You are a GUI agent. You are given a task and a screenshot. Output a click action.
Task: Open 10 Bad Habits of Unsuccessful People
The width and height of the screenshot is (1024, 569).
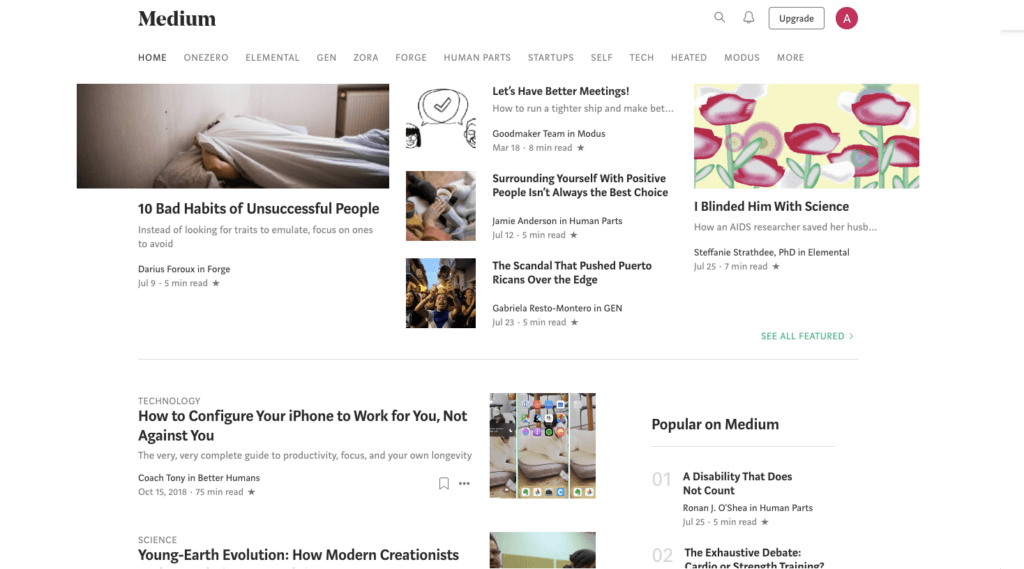[x=258, y=208]
